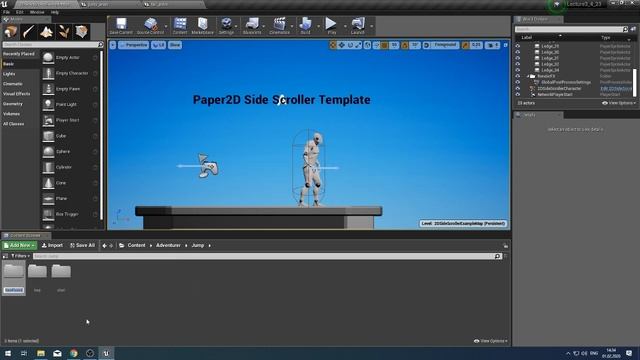Open Cinematics toolbar icon
The width and height of the screenshot is (640, 360).
(x=279, y=26)
